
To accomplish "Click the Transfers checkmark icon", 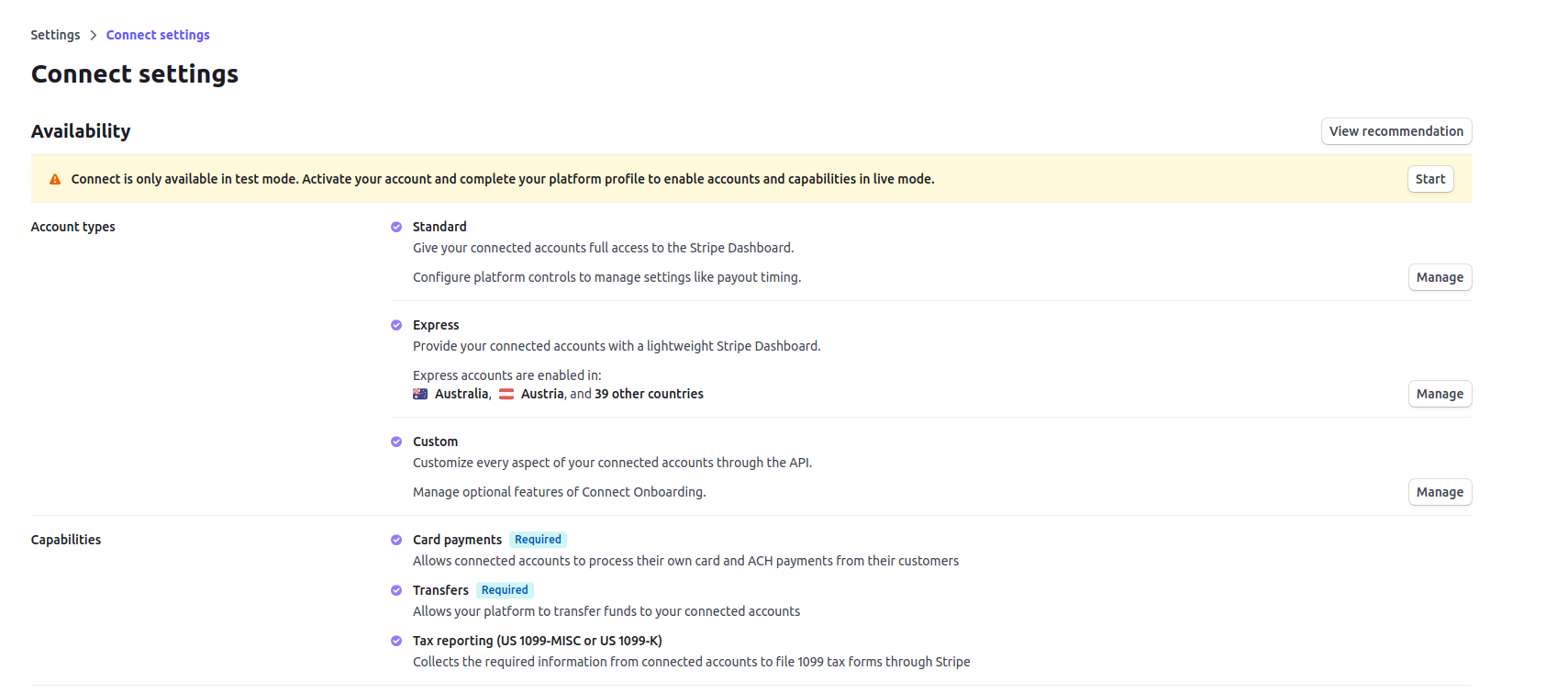I will [x=396, y=590].
